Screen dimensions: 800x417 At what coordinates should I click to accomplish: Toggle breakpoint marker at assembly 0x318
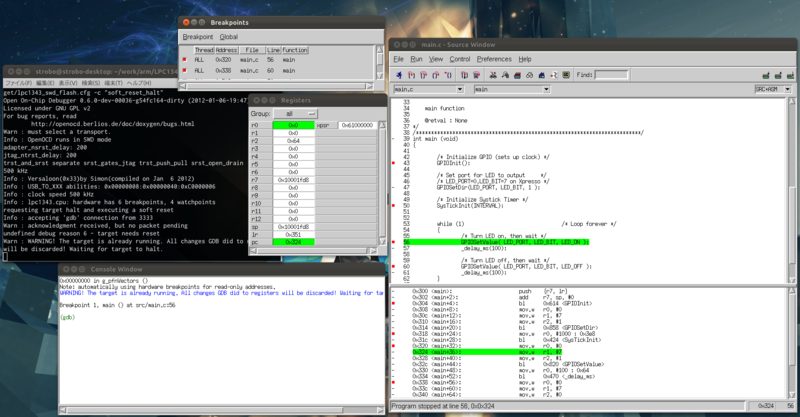[x=393, y=334]
